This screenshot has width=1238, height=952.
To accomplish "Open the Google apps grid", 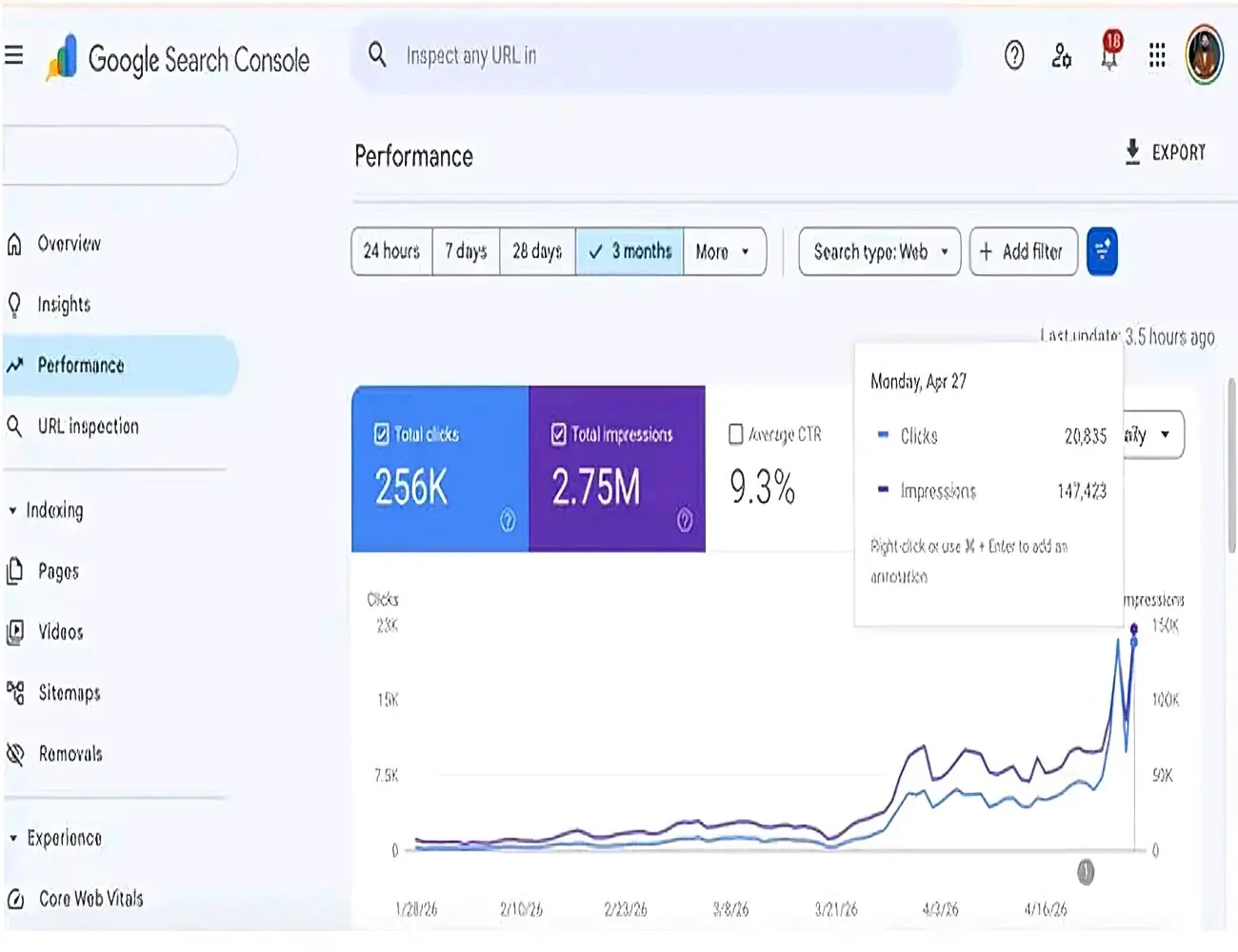I will 1157,55.
